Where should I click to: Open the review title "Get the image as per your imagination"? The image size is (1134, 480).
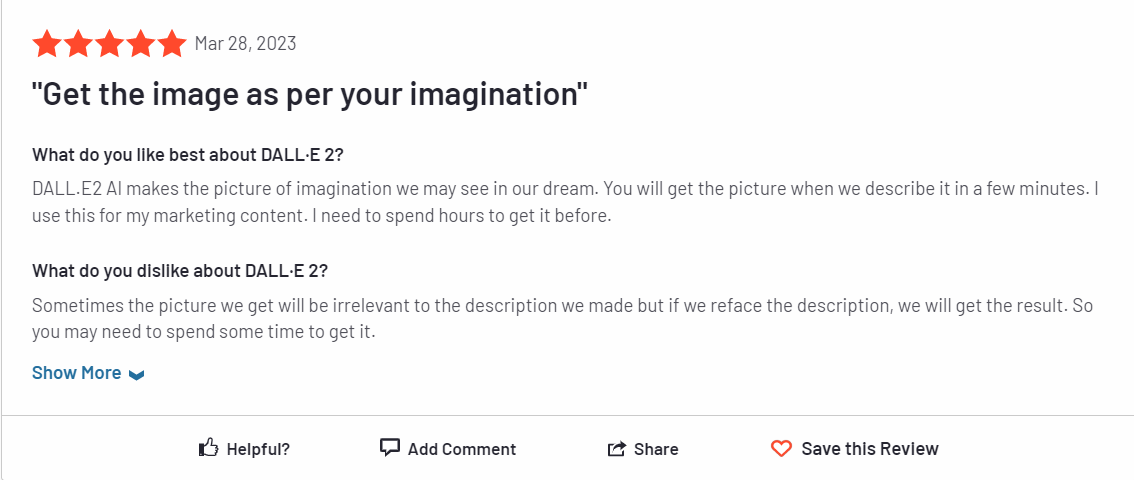pos(310,95)
